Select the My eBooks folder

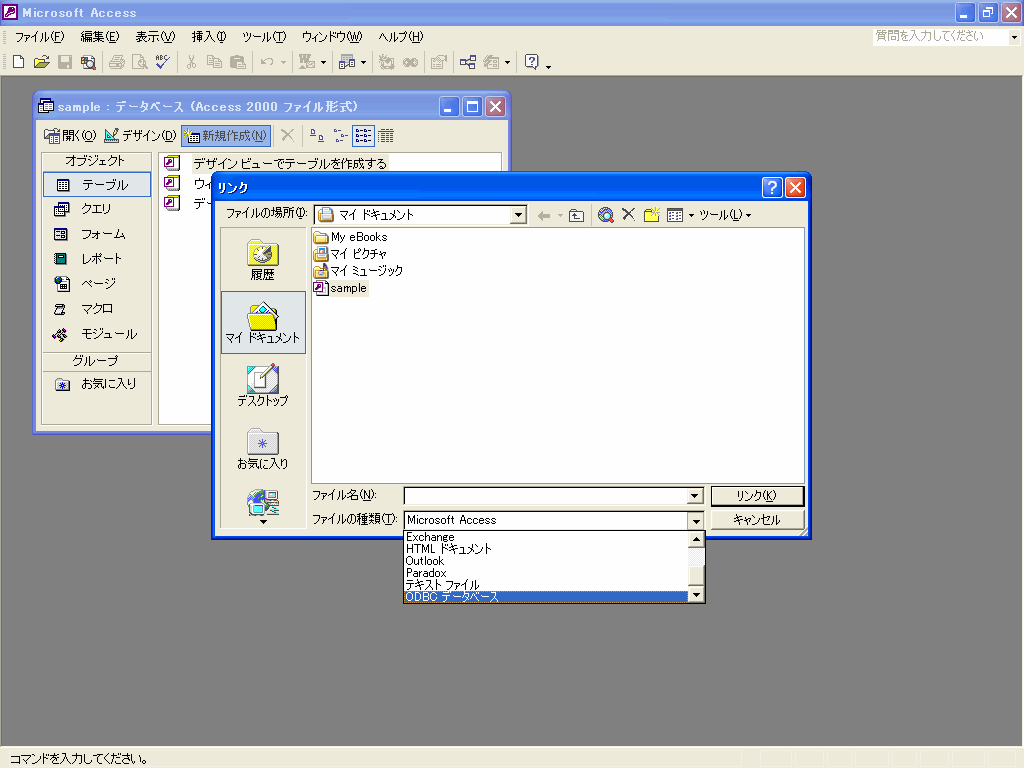[x=351, y=237]
